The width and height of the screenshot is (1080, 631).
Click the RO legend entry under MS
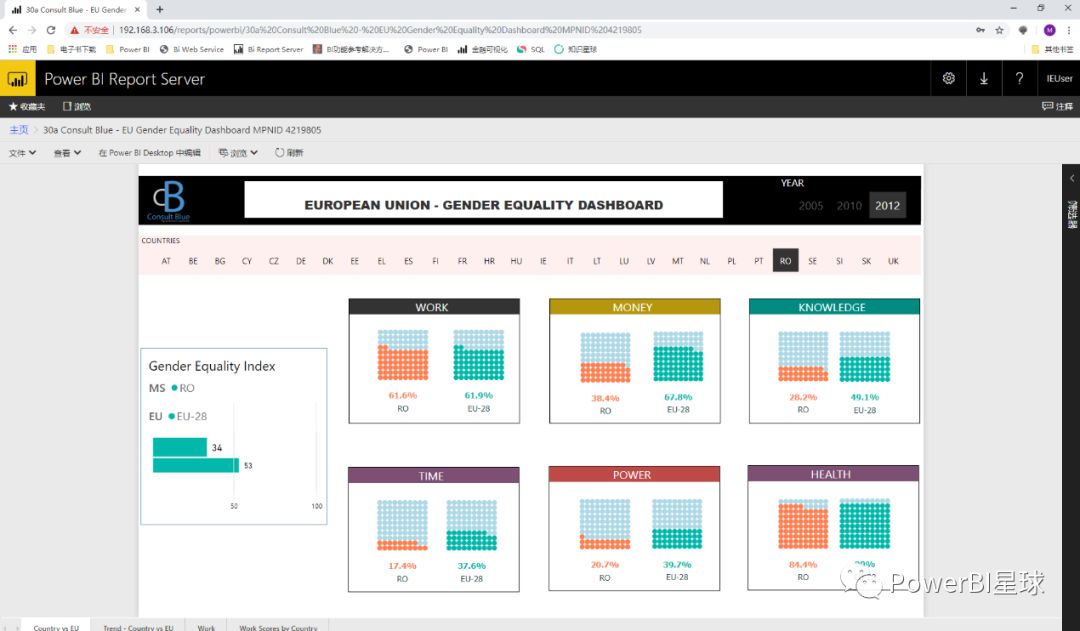click(x=183, y=388)
